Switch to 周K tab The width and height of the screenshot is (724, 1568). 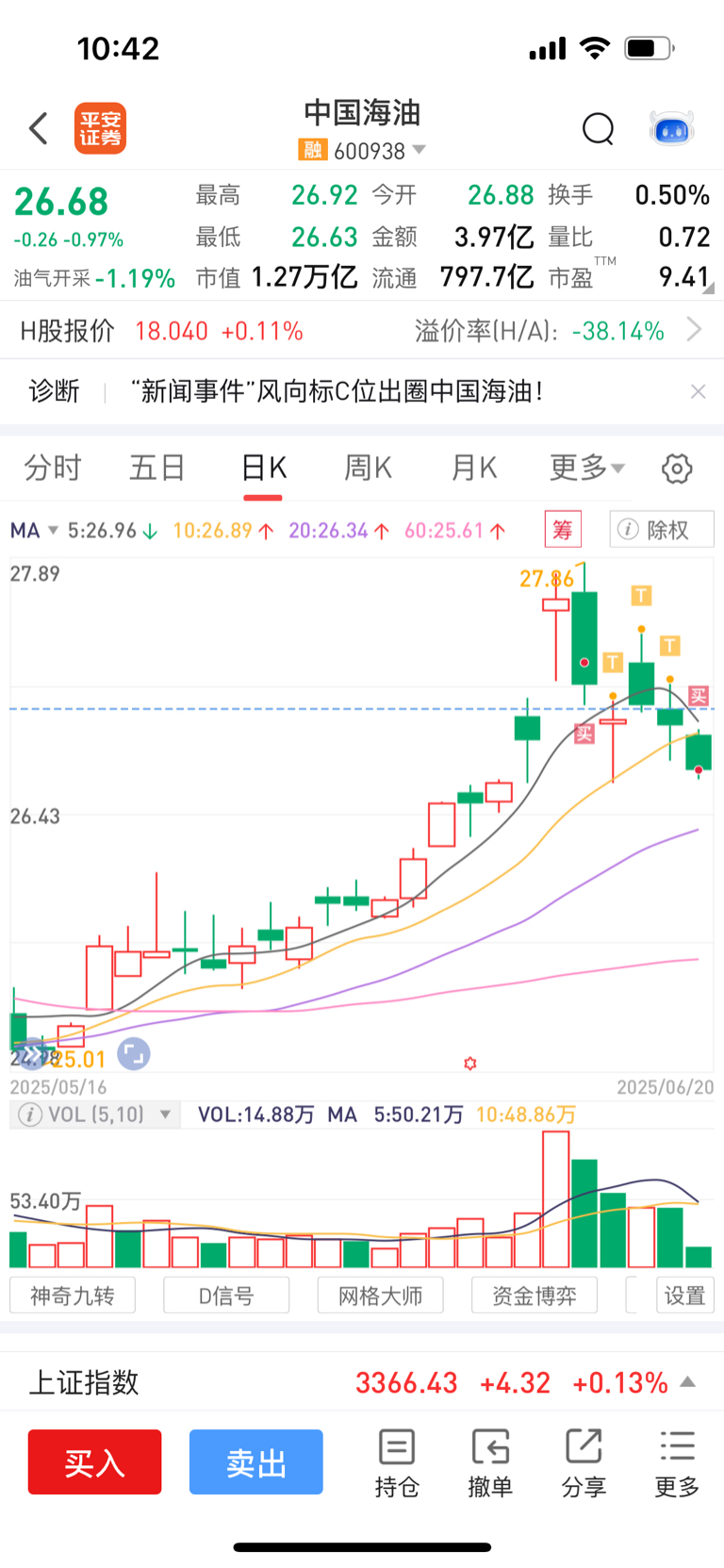pyautogui.click(x=368, y=468)
